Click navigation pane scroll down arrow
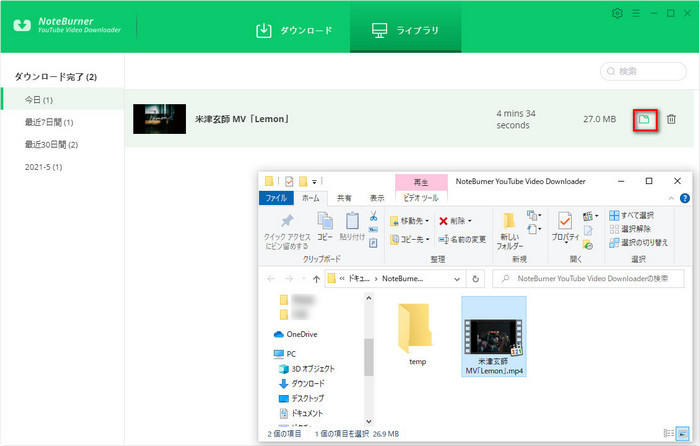The width and height of the screenshot is (700, 446). tap(369, 421)
